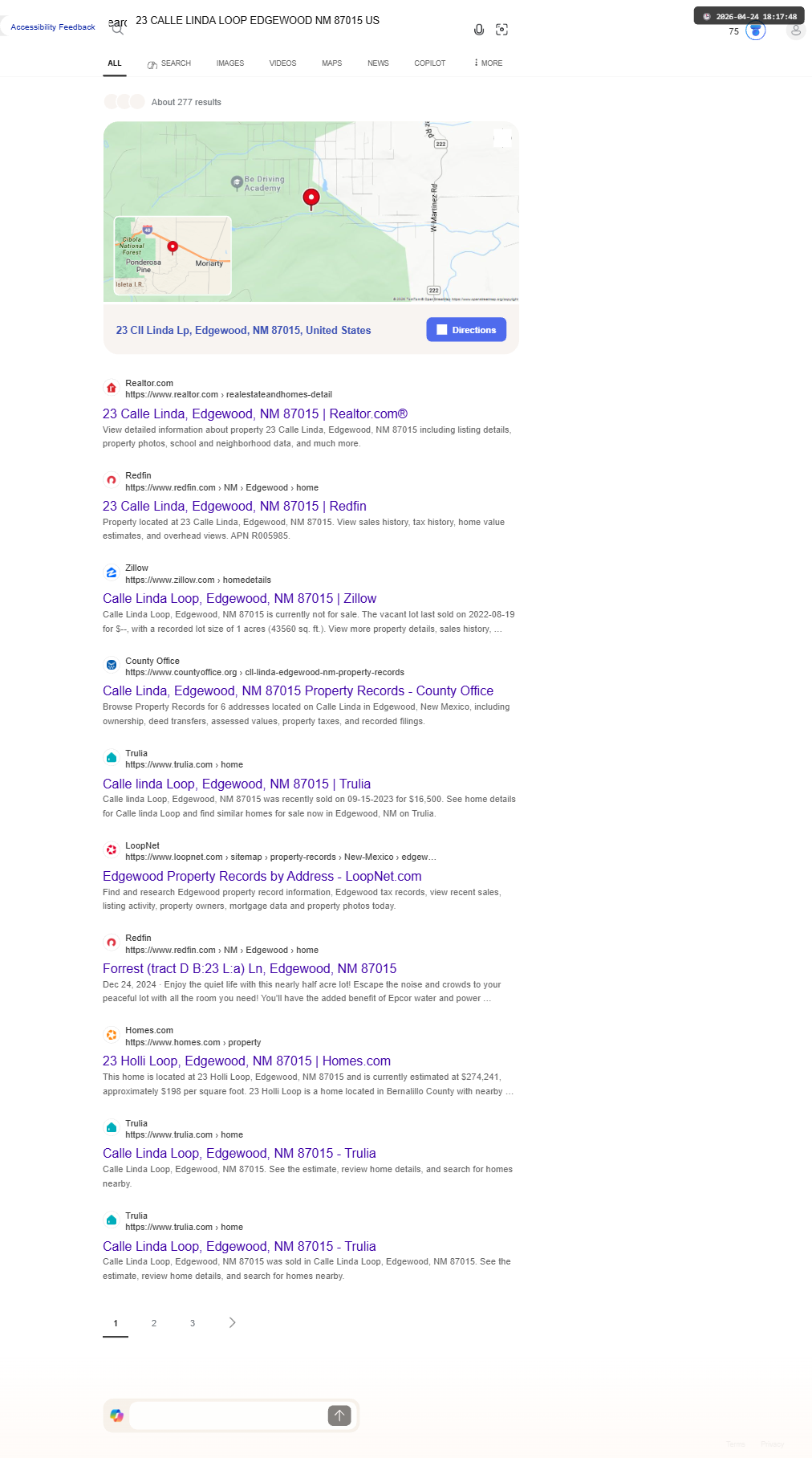Click the County Office favicon
This screenshot has width=812, height=1458.
pyautogui.click(x=112, y=665)
